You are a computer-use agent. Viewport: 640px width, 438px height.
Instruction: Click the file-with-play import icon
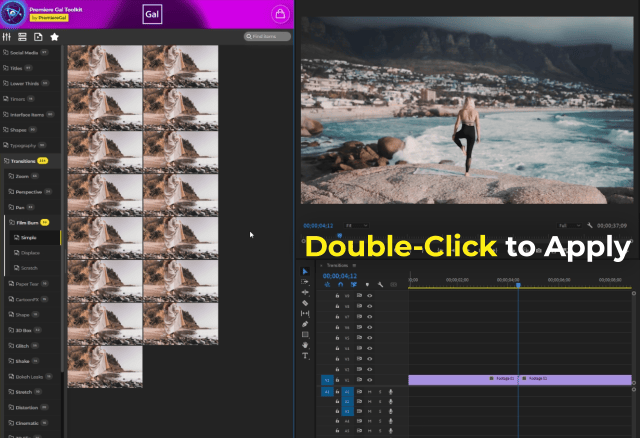point(38,37)
